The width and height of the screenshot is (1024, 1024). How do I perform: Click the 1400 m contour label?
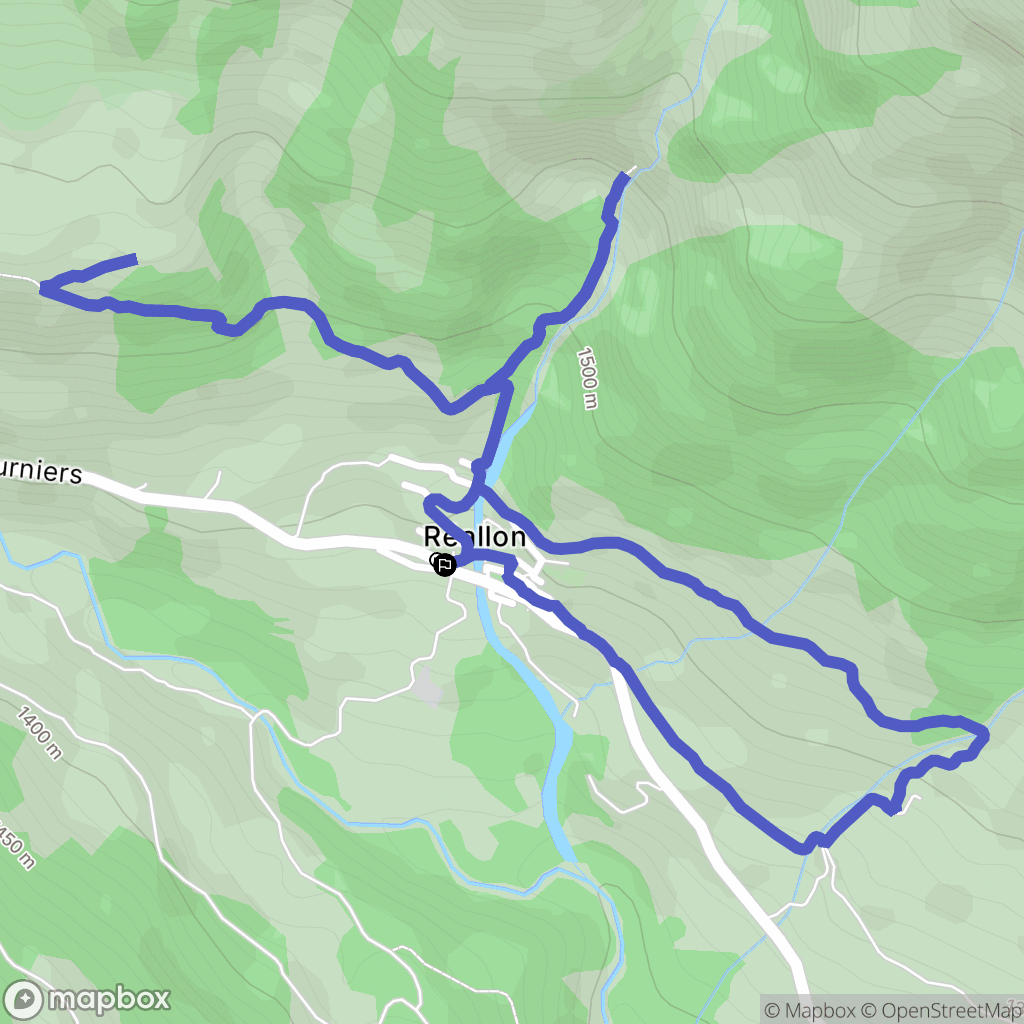pos(39,733)
